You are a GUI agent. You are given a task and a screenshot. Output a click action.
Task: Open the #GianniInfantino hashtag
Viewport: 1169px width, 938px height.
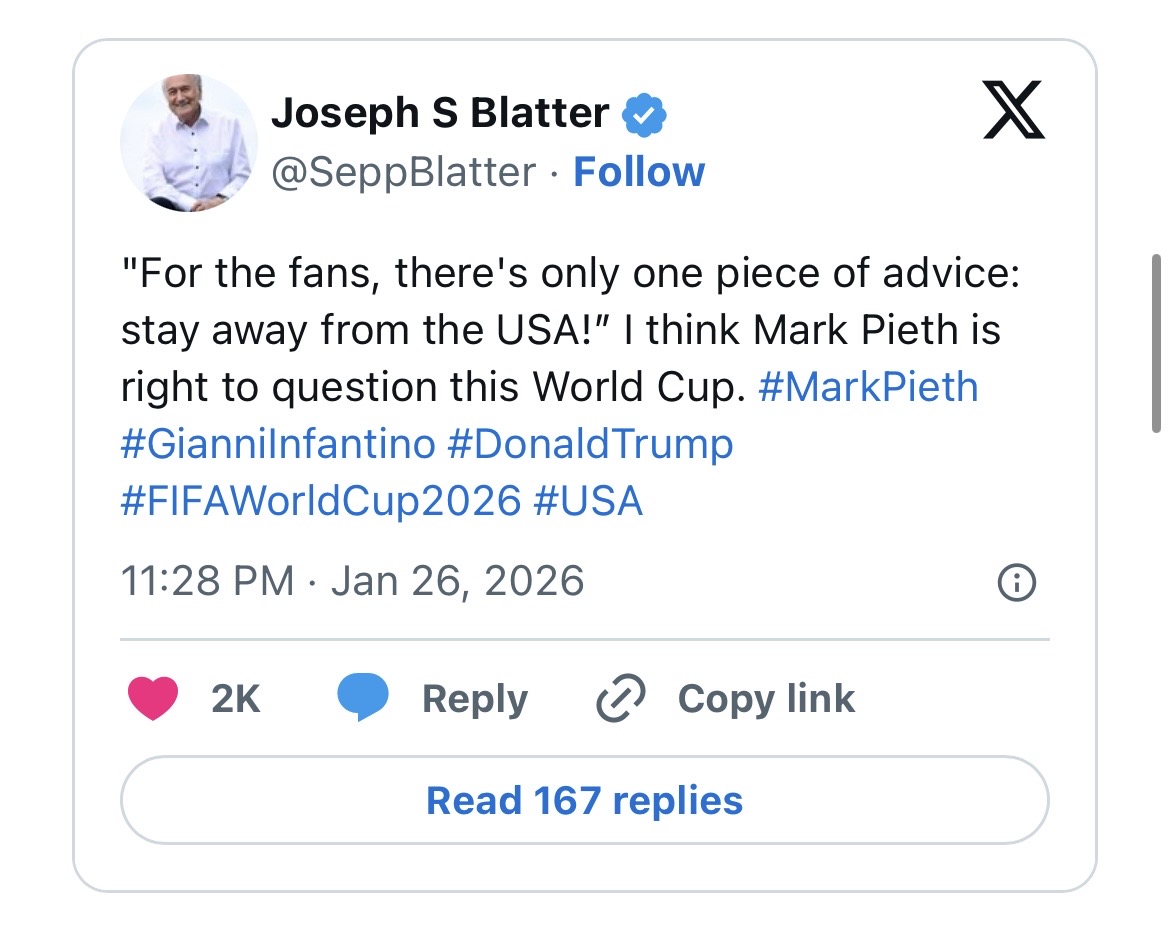tap(278, 444)
